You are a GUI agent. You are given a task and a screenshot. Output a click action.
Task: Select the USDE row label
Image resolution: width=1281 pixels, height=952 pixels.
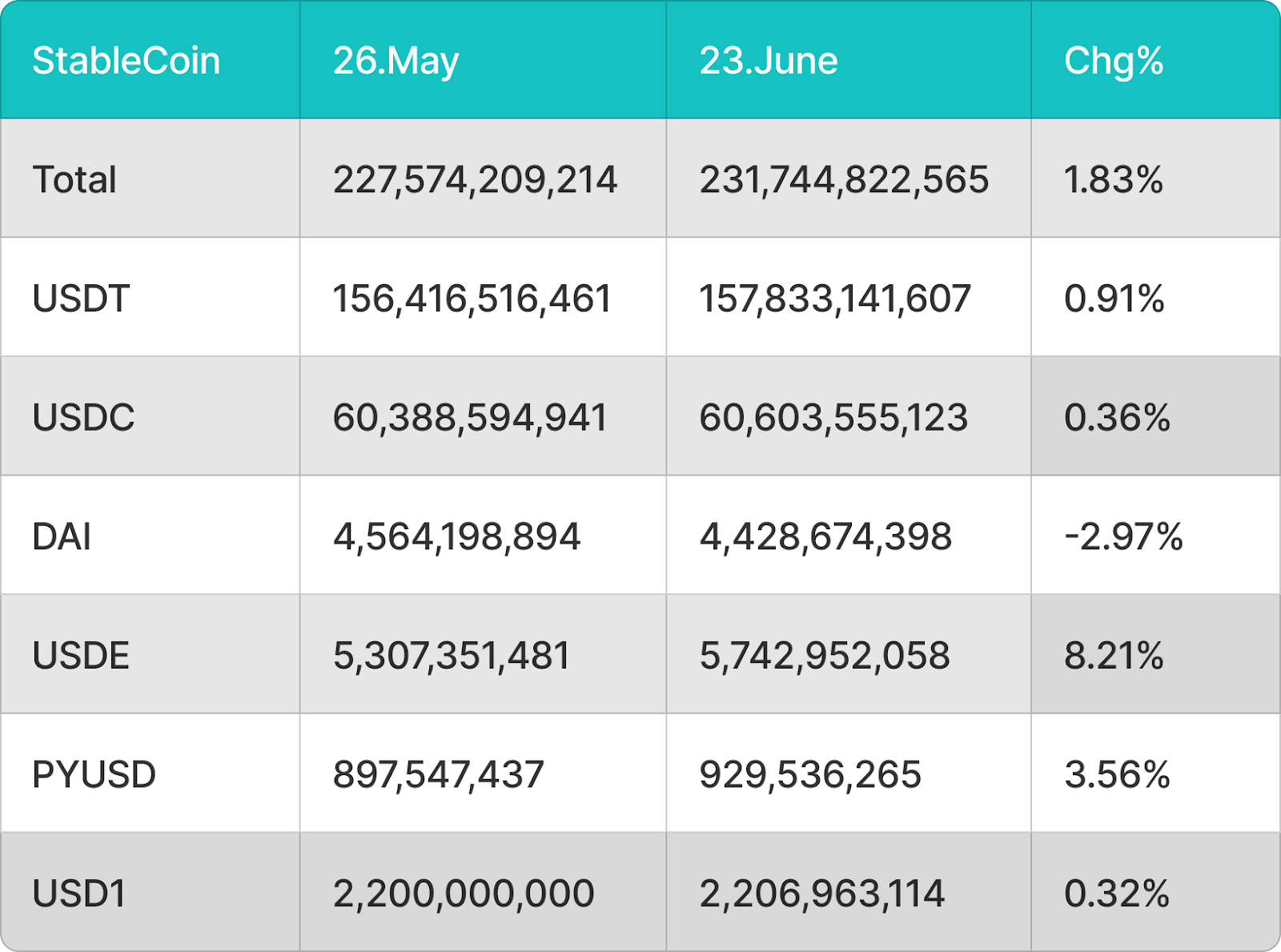[x=81, y=656]
